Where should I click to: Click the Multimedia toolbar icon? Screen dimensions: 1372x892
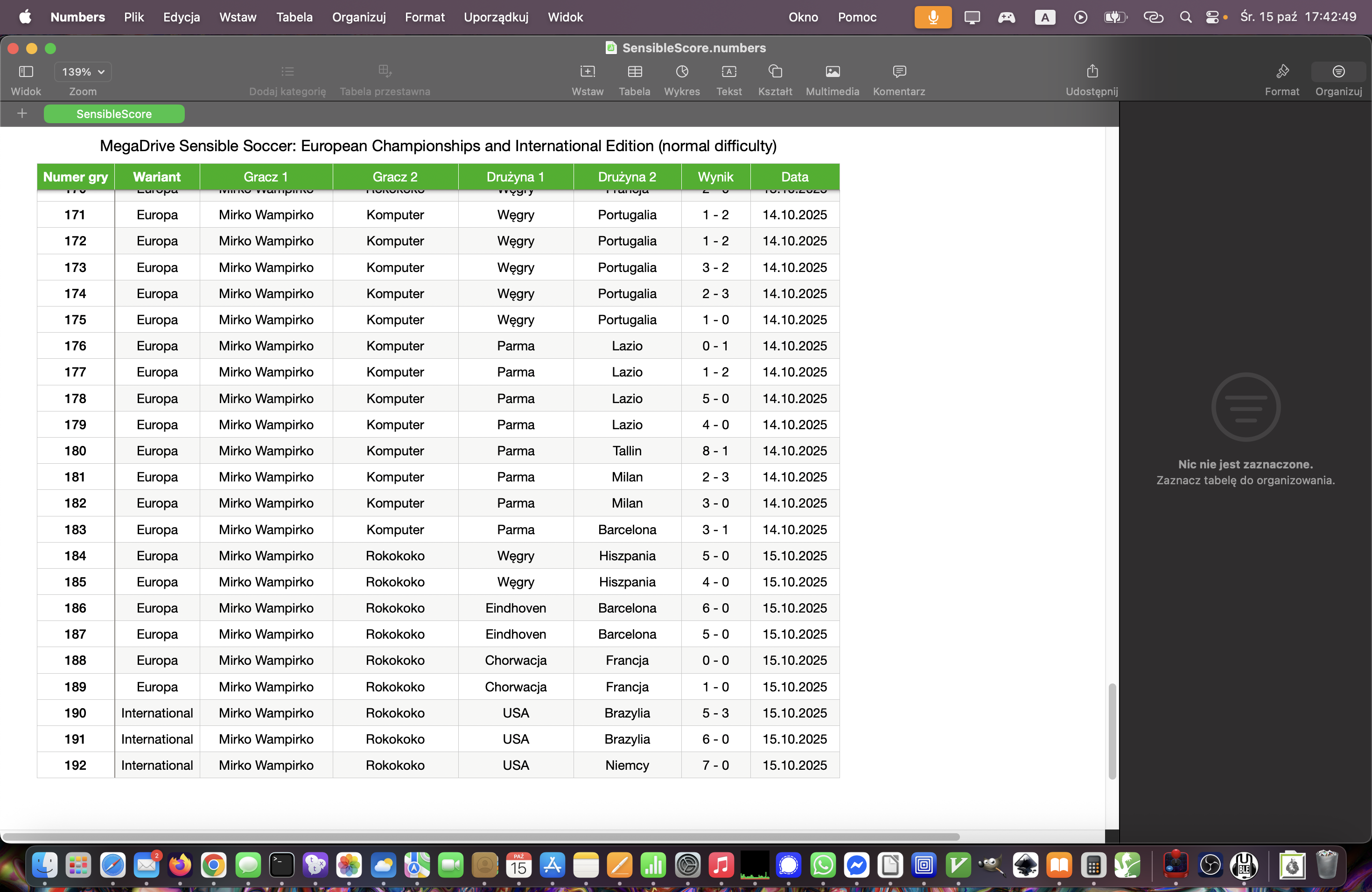pyautogui.click(x=832, y=72)
